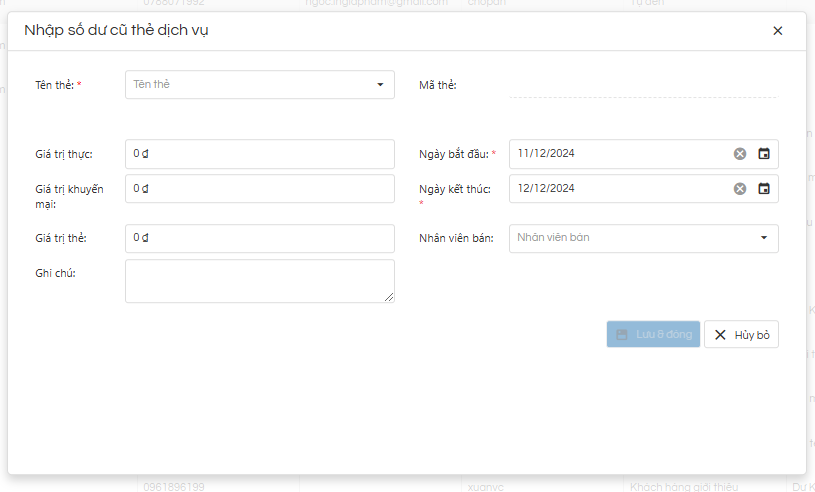Click into the Giá trị thực field
Image resolution: width=815 pixels, height=492 pixels.
[x=260, y=154]
